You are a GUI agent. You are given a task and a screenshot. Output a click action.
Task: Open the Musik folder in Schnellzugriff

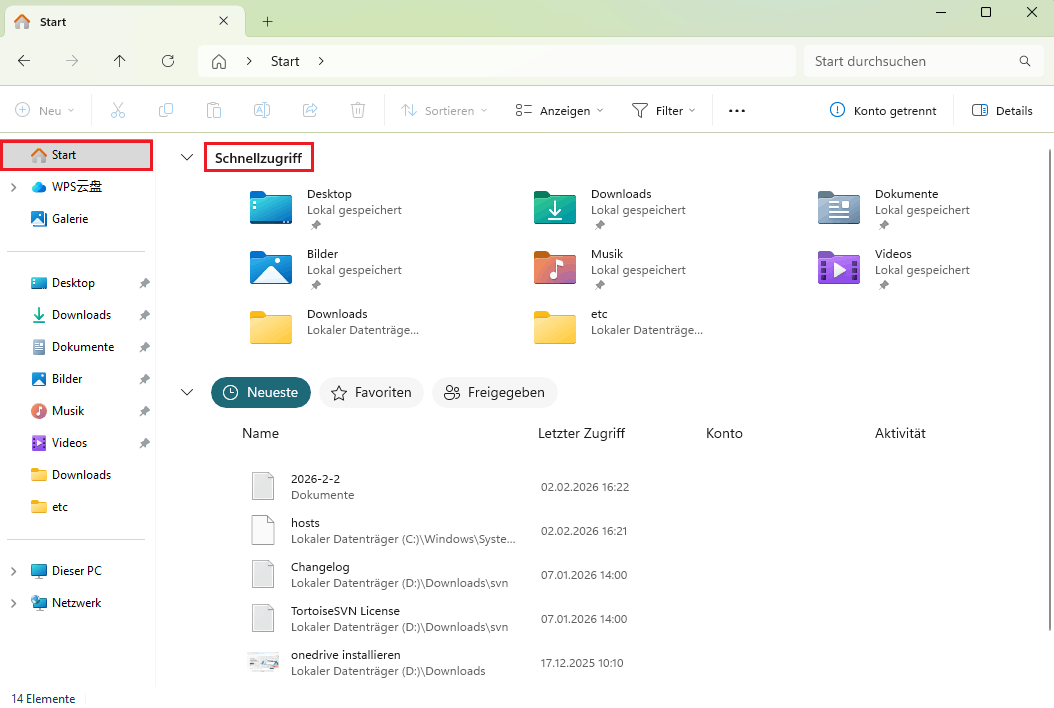point(555,268)
